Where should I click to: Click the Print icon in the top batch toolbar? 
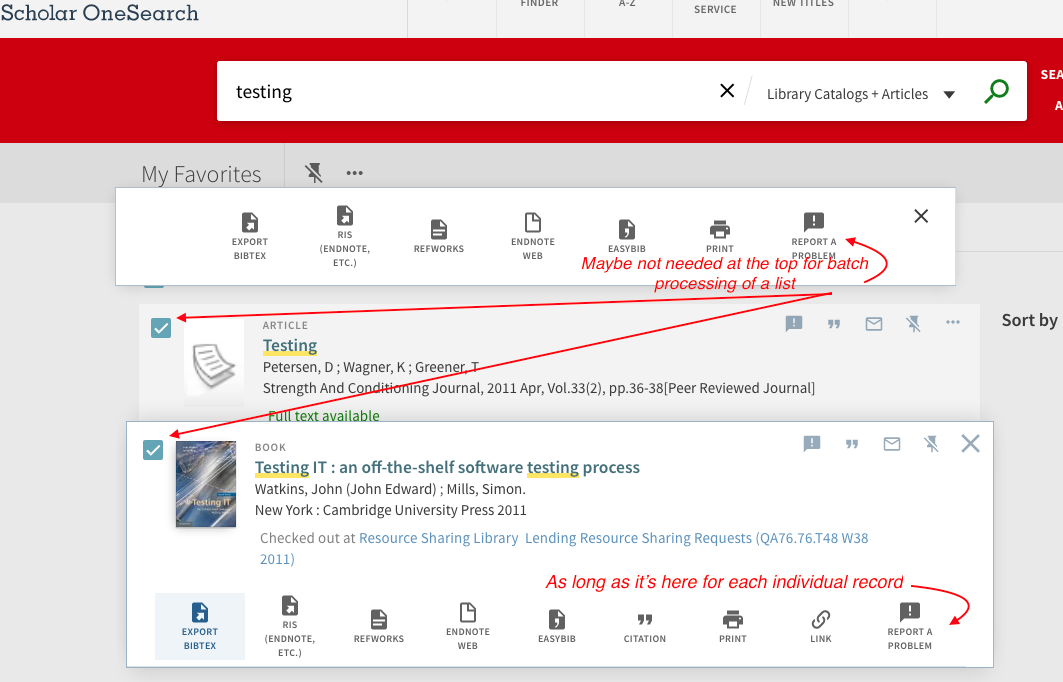coord(720,235)
